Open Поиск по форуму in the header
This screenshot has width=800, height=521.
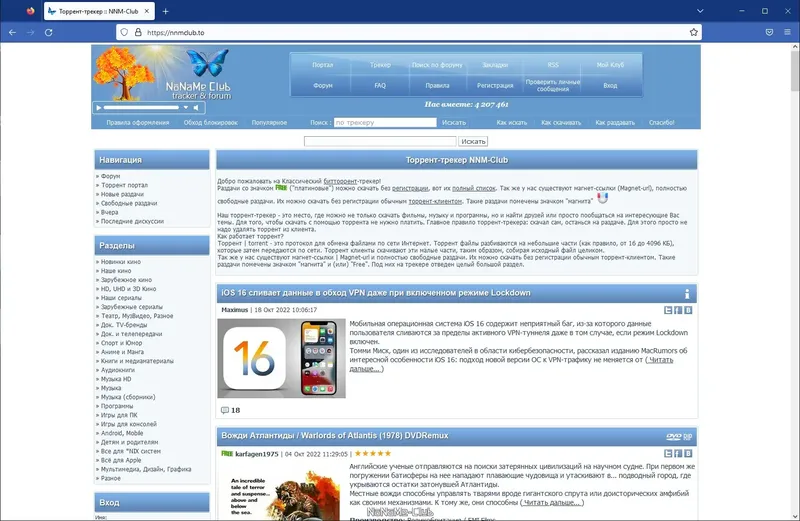point(437,65)
